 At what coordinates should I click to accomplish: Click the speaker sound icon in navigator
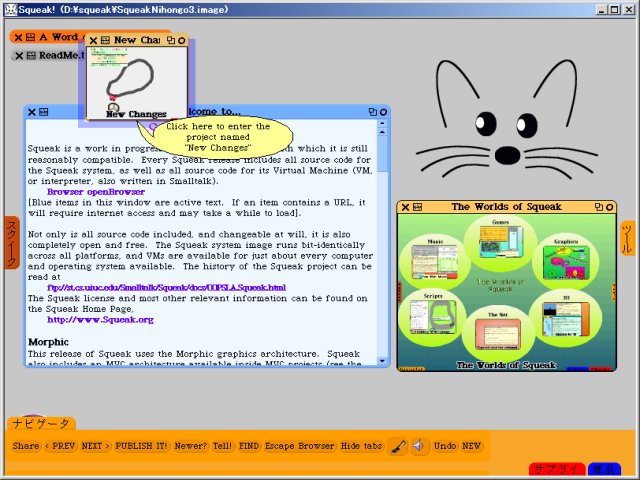coord(418,445)
